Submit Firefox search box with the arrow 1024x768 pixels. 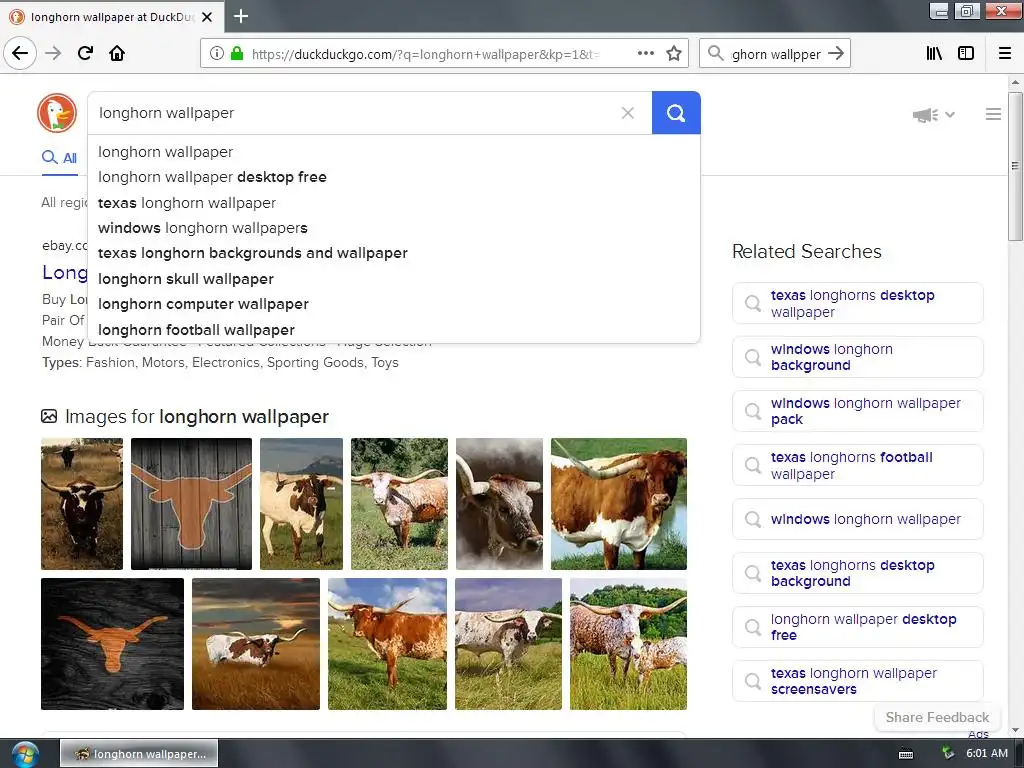(x=836, y=53)
